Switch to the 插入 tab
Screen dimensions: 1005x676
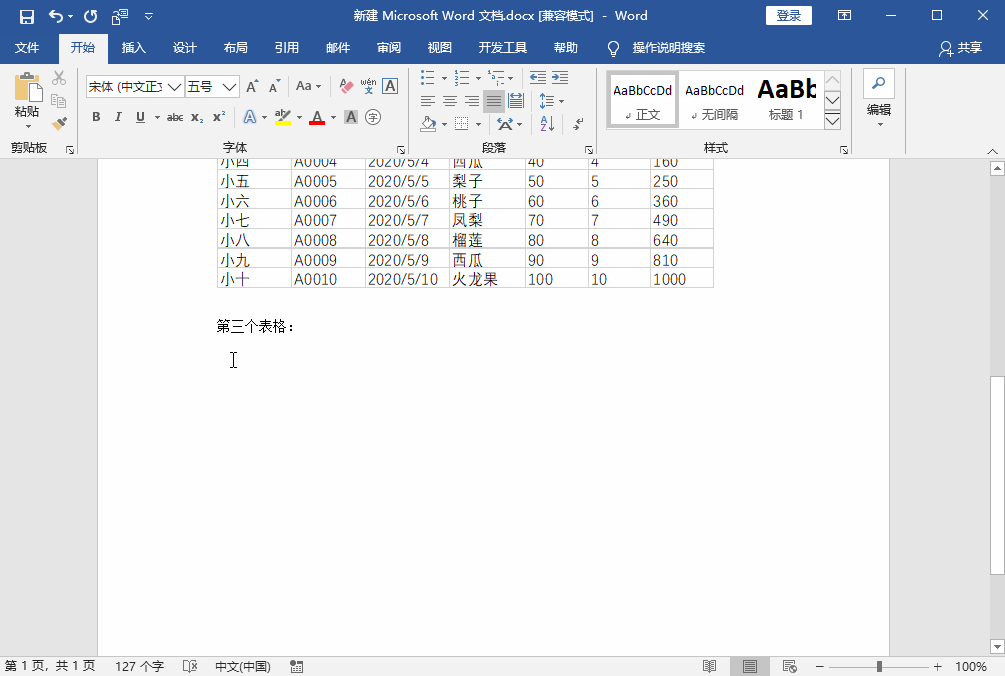tap(133, 48)
